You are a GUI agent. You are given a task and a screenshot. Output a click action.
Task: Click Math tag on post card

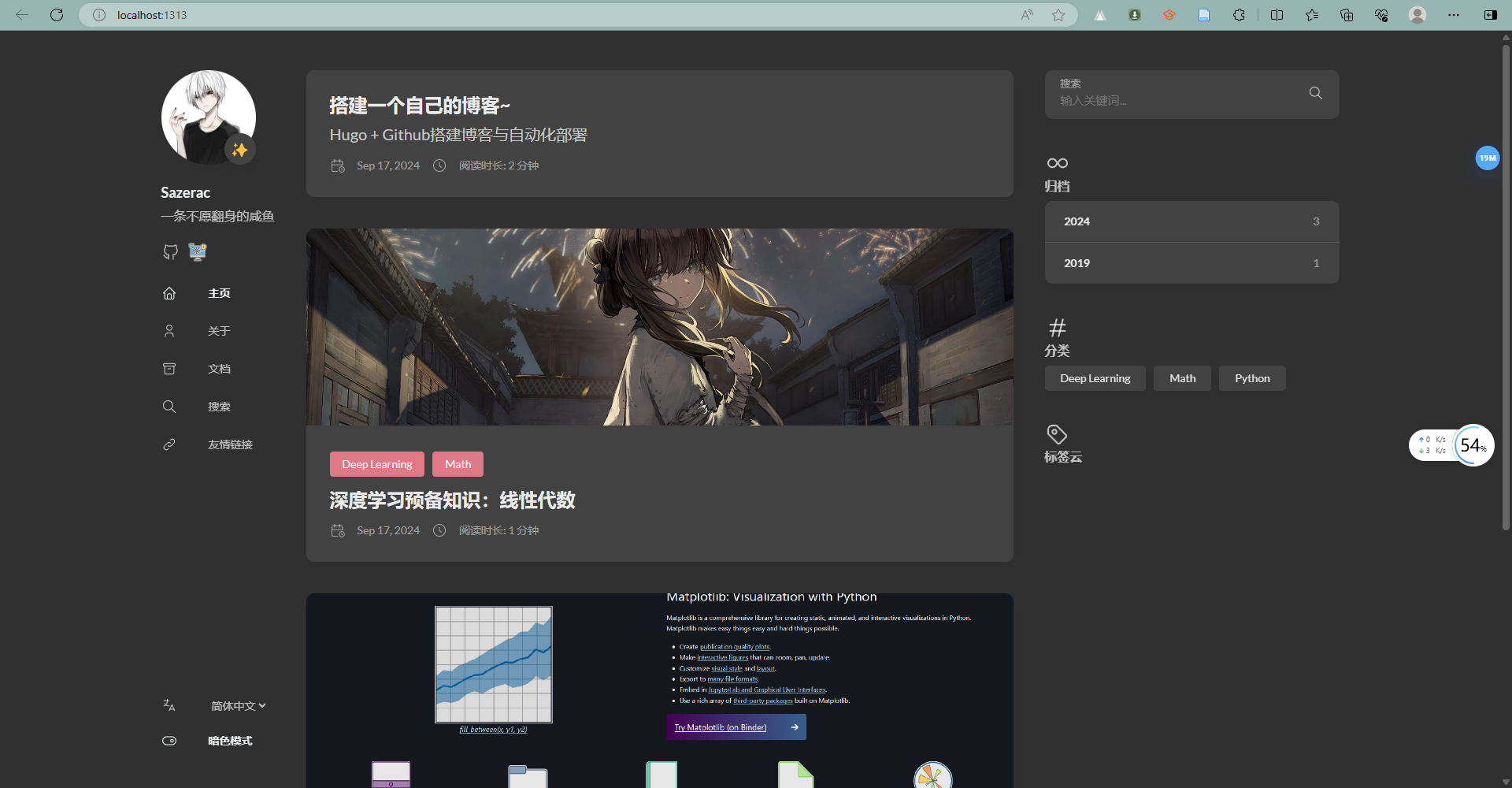point(458,464)
